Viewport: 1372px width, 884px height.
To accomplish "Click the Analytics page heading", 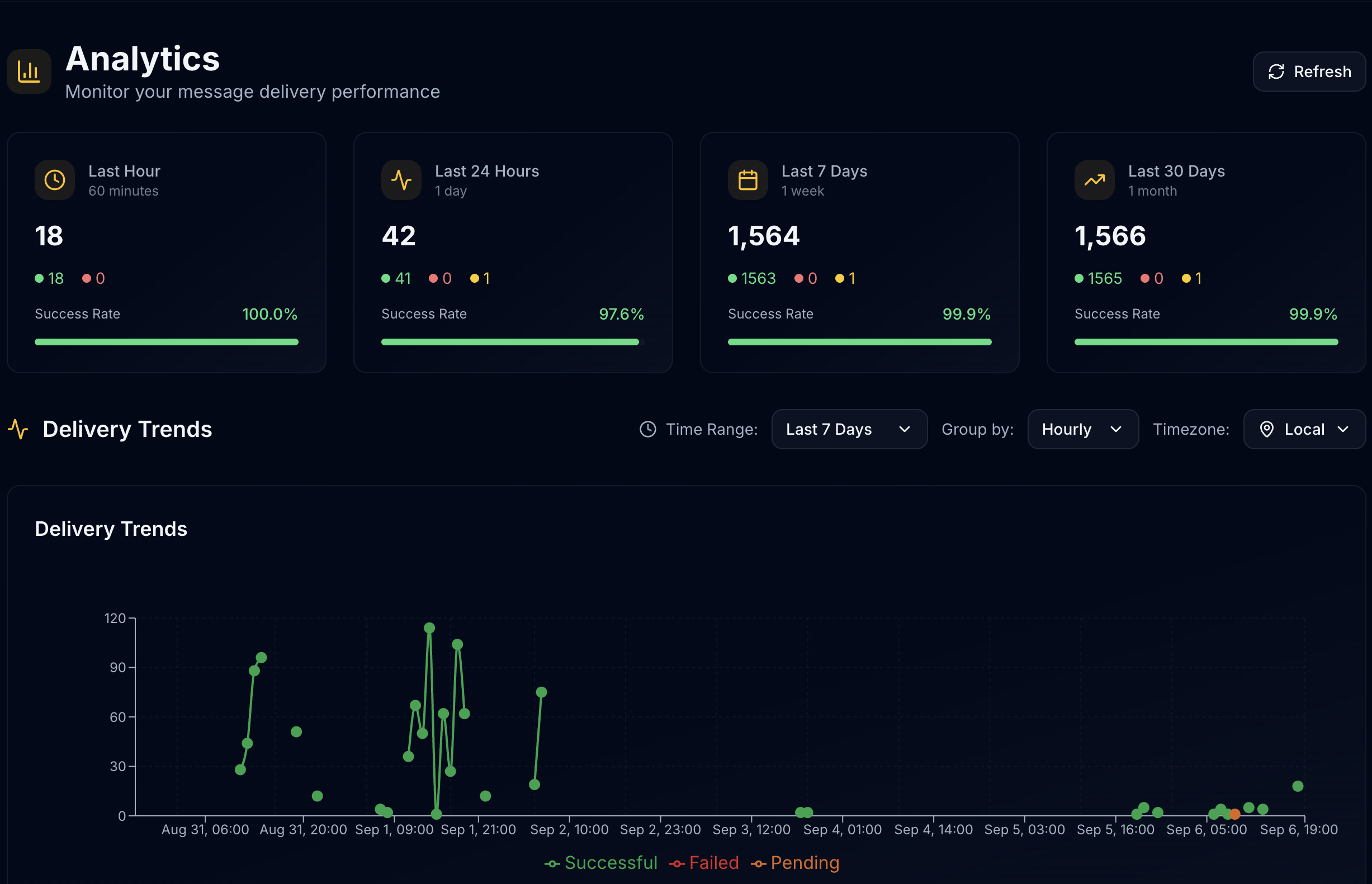I will [x=143, y=59].
